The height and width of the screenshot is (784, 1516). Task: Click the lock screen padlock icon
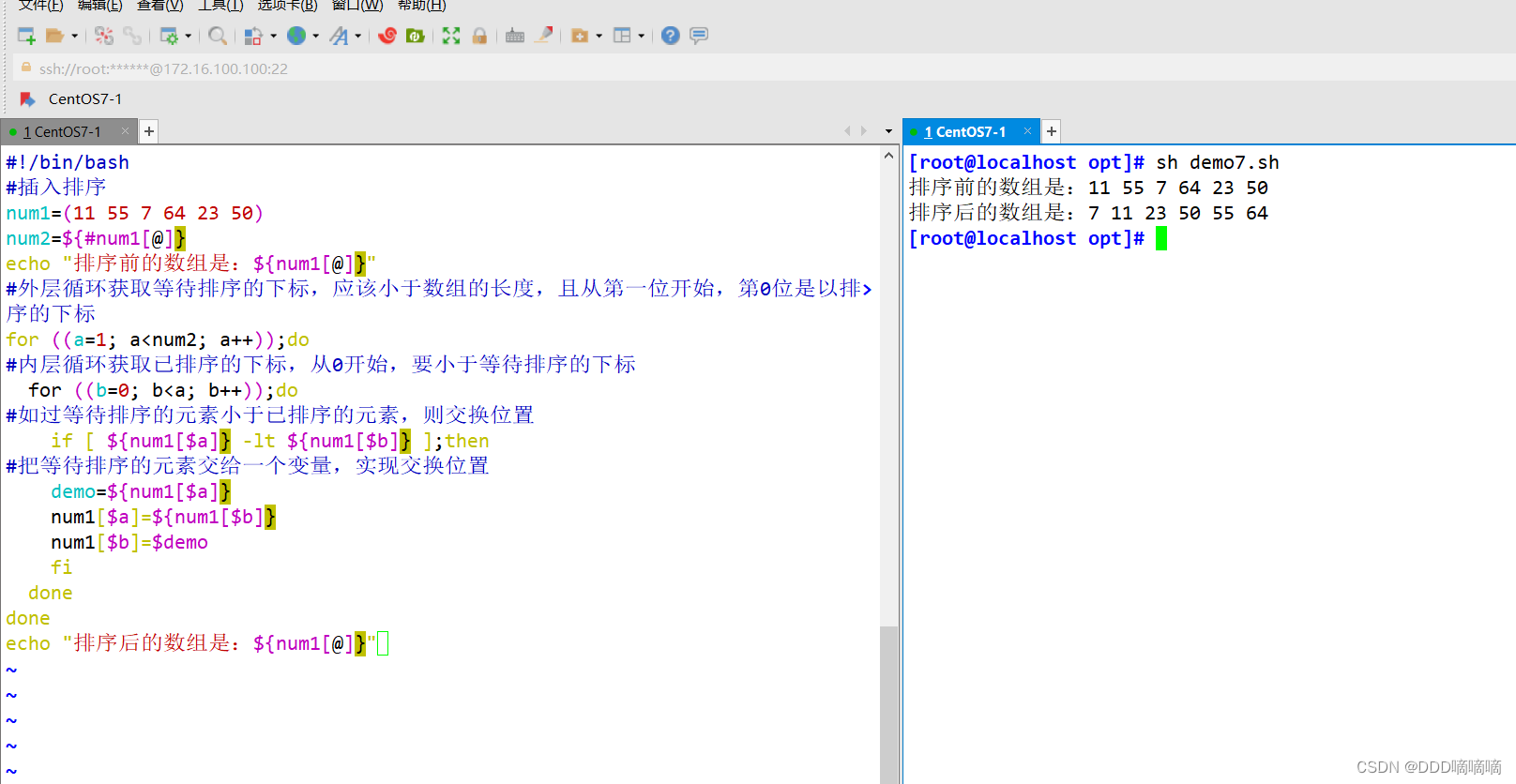tap(479, 36)
